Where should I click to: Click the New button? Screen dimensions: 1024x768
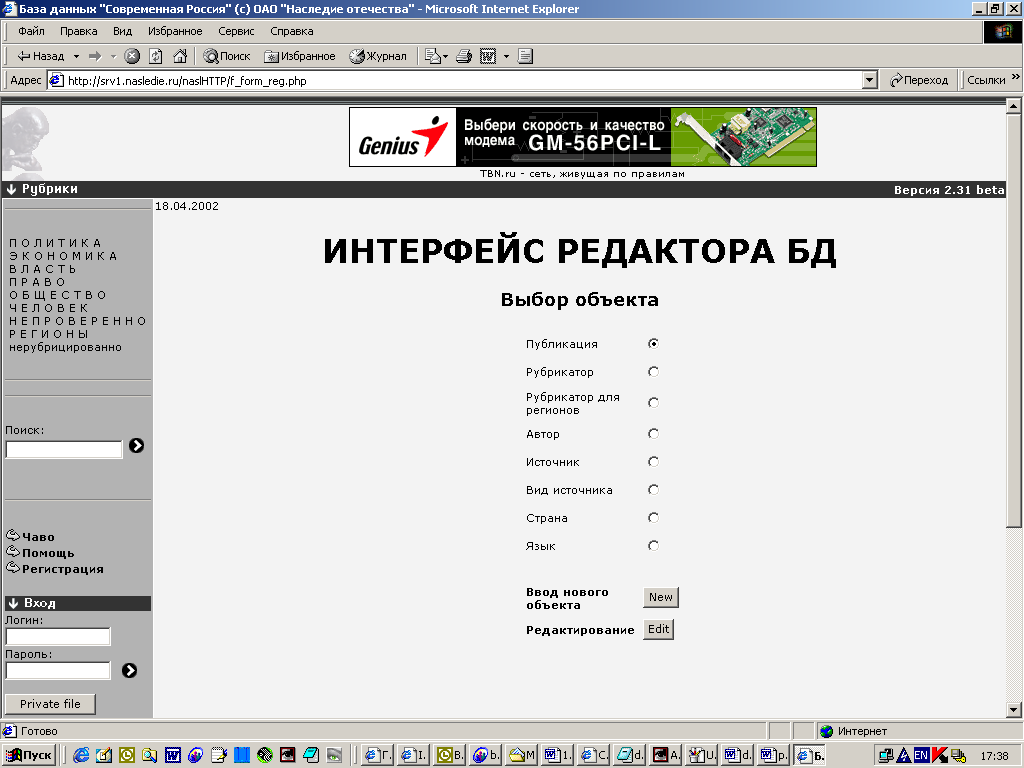click(661, 597)
